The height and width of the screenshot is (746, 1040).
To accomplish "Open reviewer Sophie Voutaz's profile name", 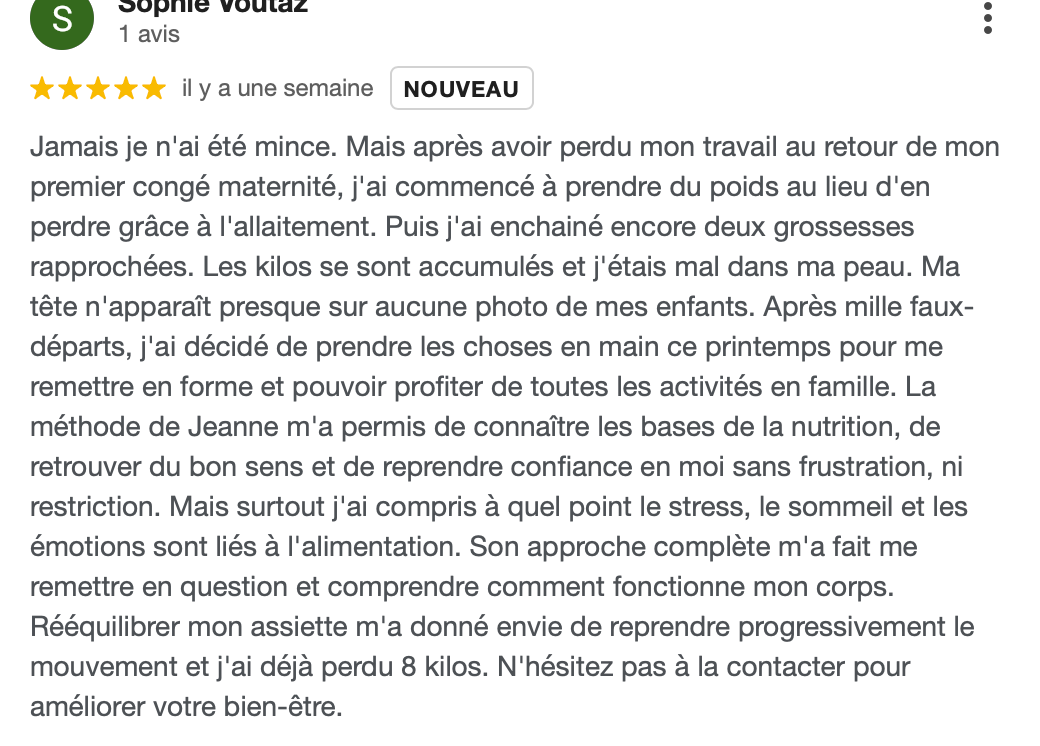I will point(212,6).
